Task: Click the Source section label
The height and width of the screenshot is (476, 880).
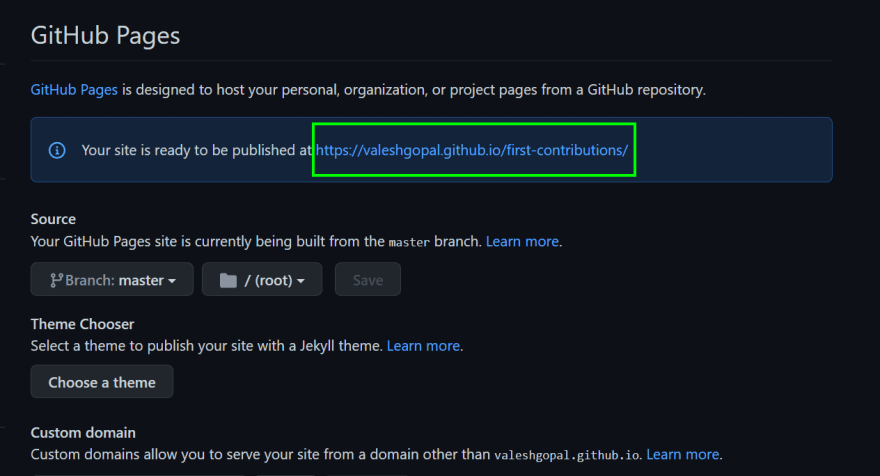Action: pyautogui.click(x=53, y=219)
